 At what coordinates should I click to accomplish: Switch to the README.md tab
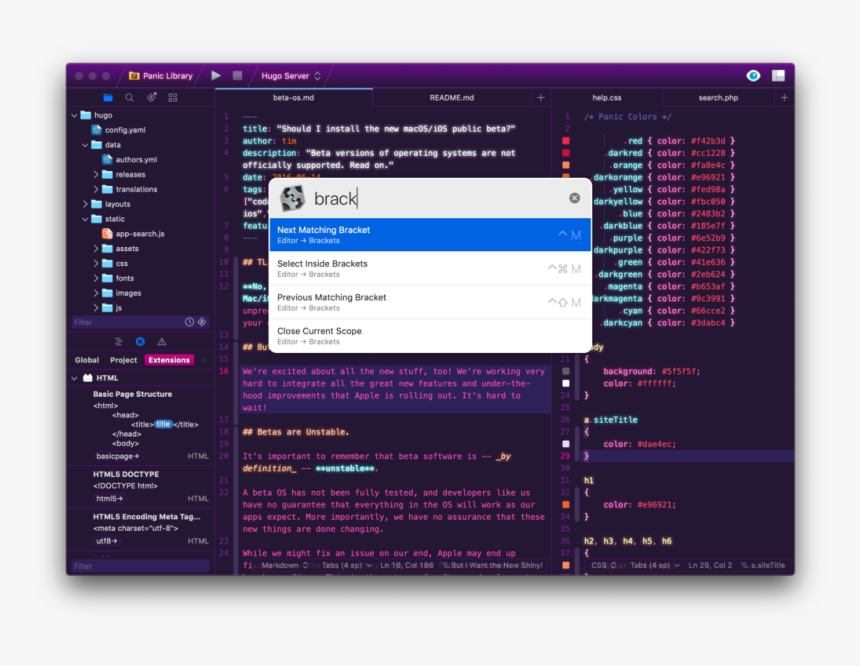(452, 98)
